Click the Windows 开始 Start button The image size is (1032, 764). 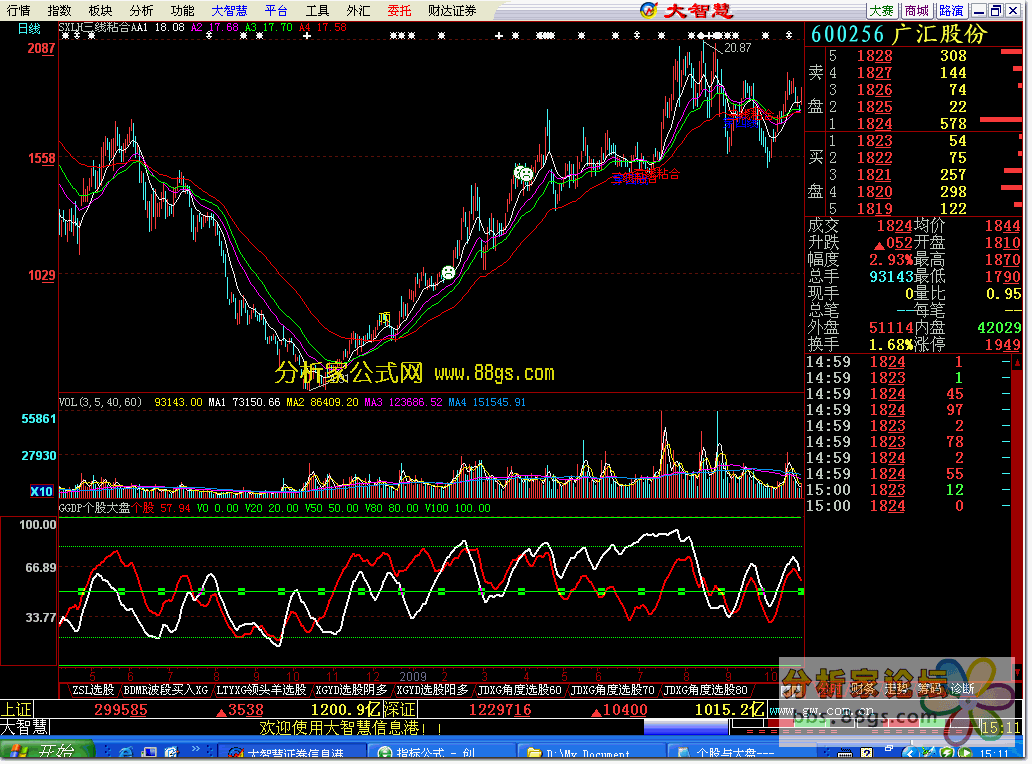[47, 751]
